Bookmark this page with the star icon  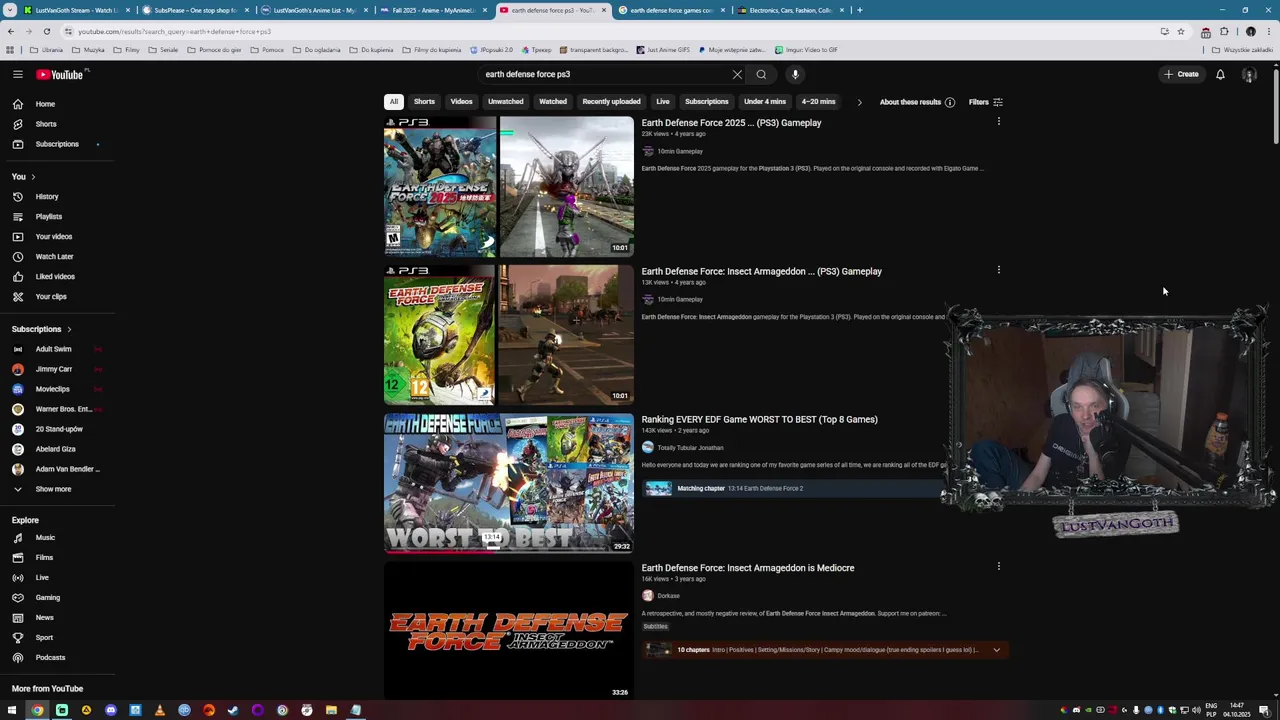click(x=1180, y=31)
